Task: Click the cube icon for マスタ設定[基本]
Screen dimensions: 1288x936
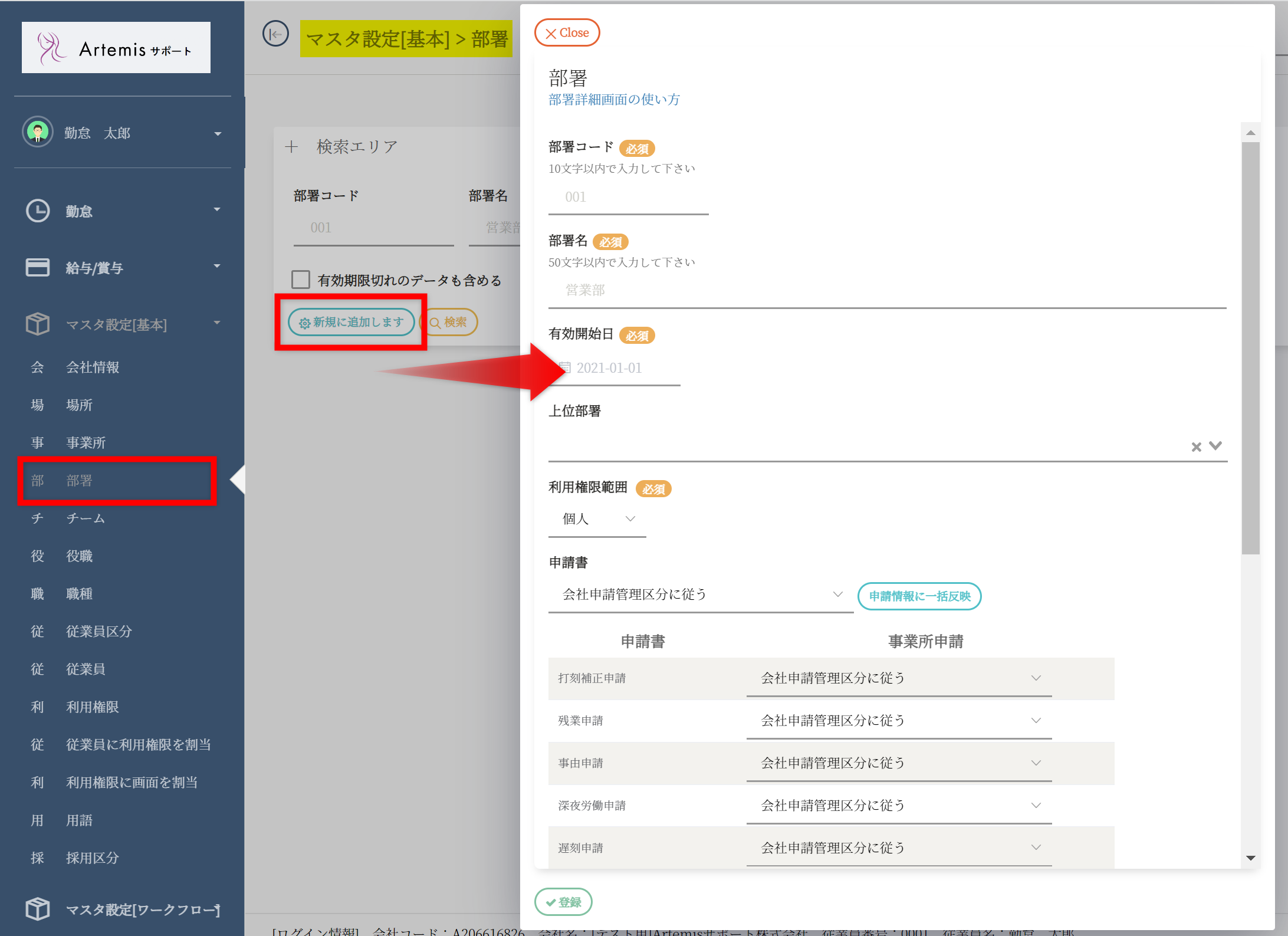Action: (38, 324)
